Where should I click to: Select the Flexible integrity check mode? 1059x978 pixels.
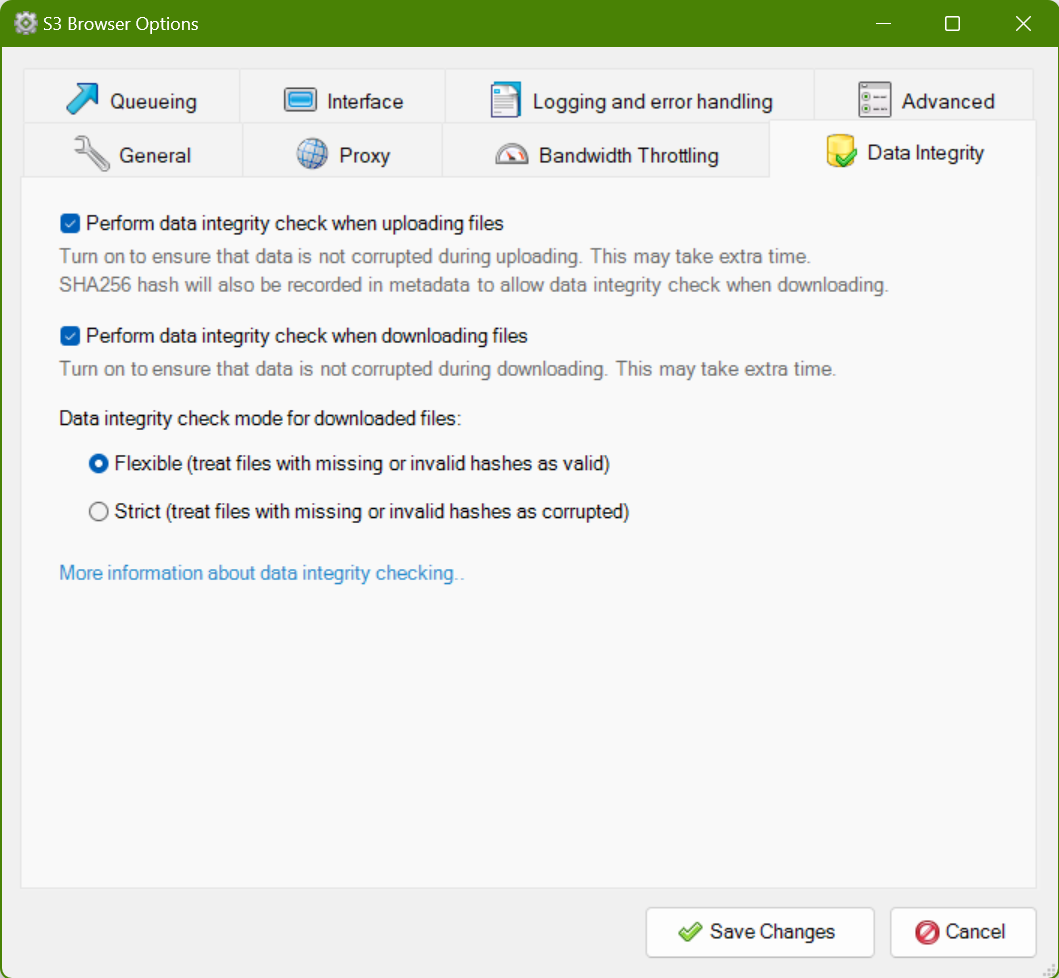[98, 463]
